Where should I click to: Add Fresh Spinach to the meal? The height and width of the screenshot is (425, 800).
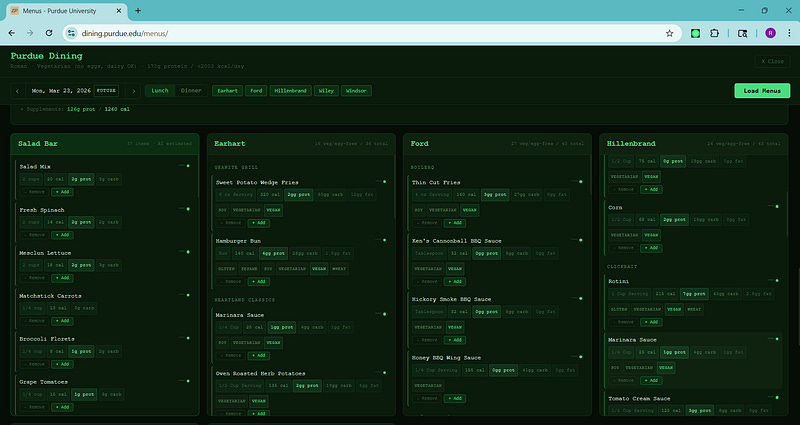point(62,235)
